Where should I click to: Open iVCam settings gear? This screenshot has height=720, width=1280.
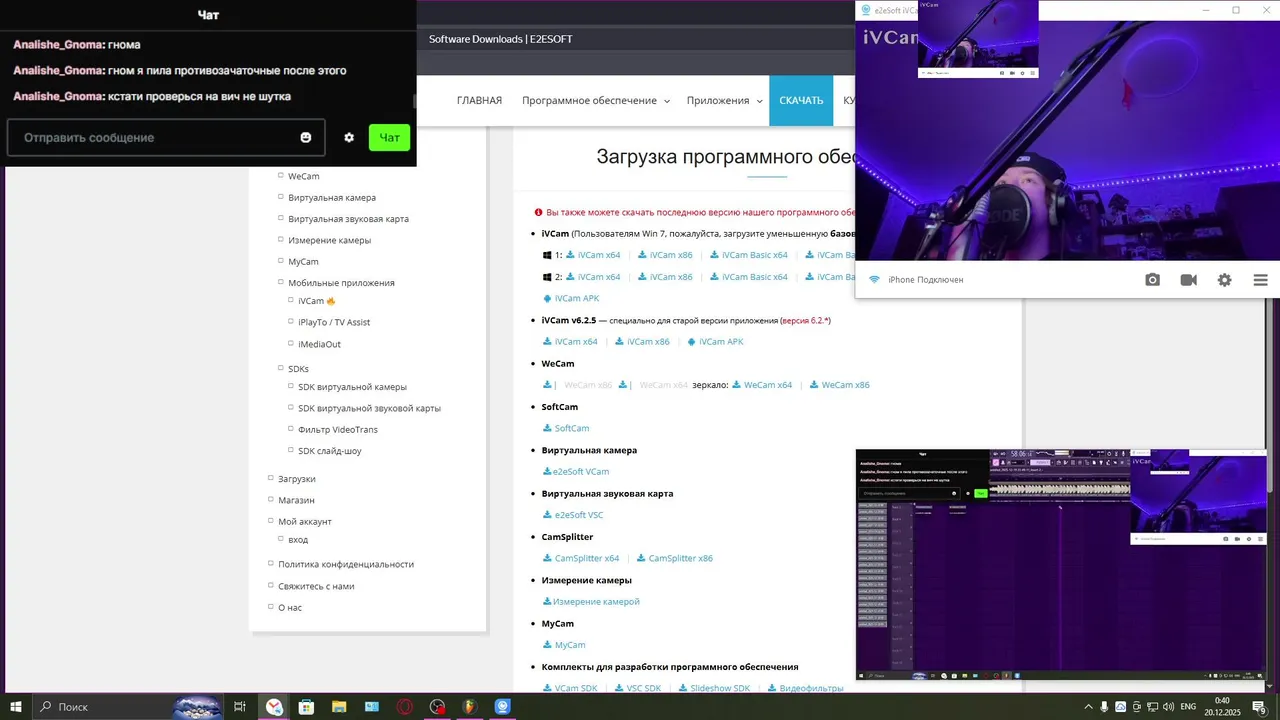pyautogui.click(x=1224, y=280)
